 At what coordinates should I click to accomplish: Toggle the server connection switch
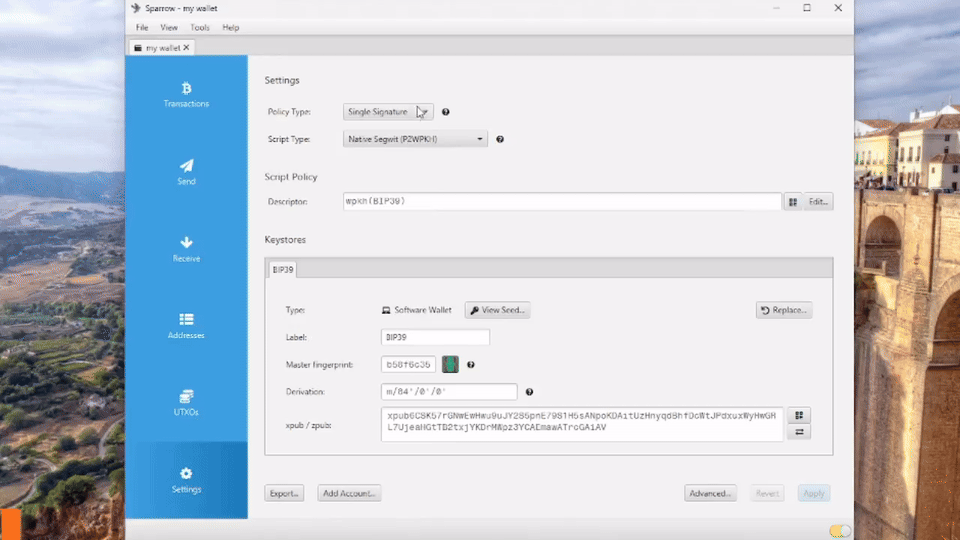pyautogui.click(x=839, y=530)
